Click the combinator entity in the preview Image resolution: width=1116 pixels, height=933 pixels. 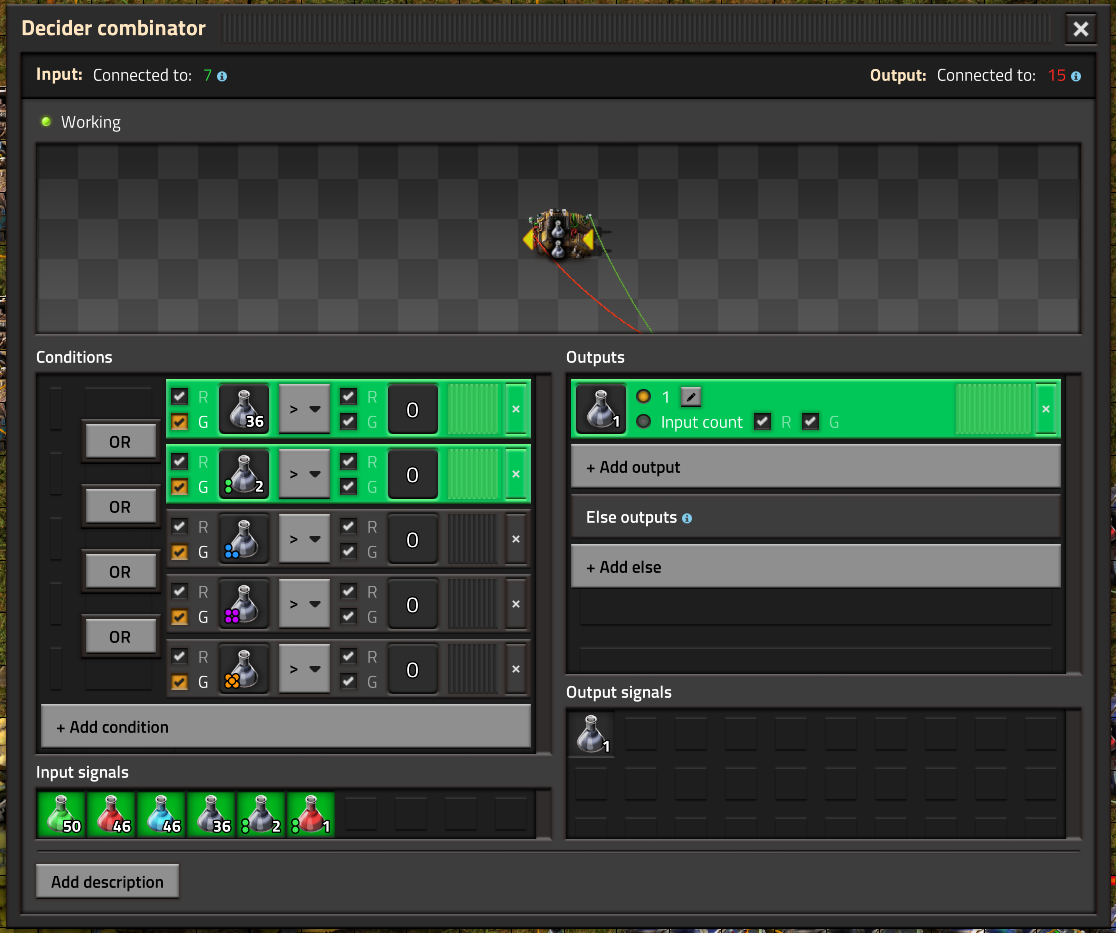[559, 234]
